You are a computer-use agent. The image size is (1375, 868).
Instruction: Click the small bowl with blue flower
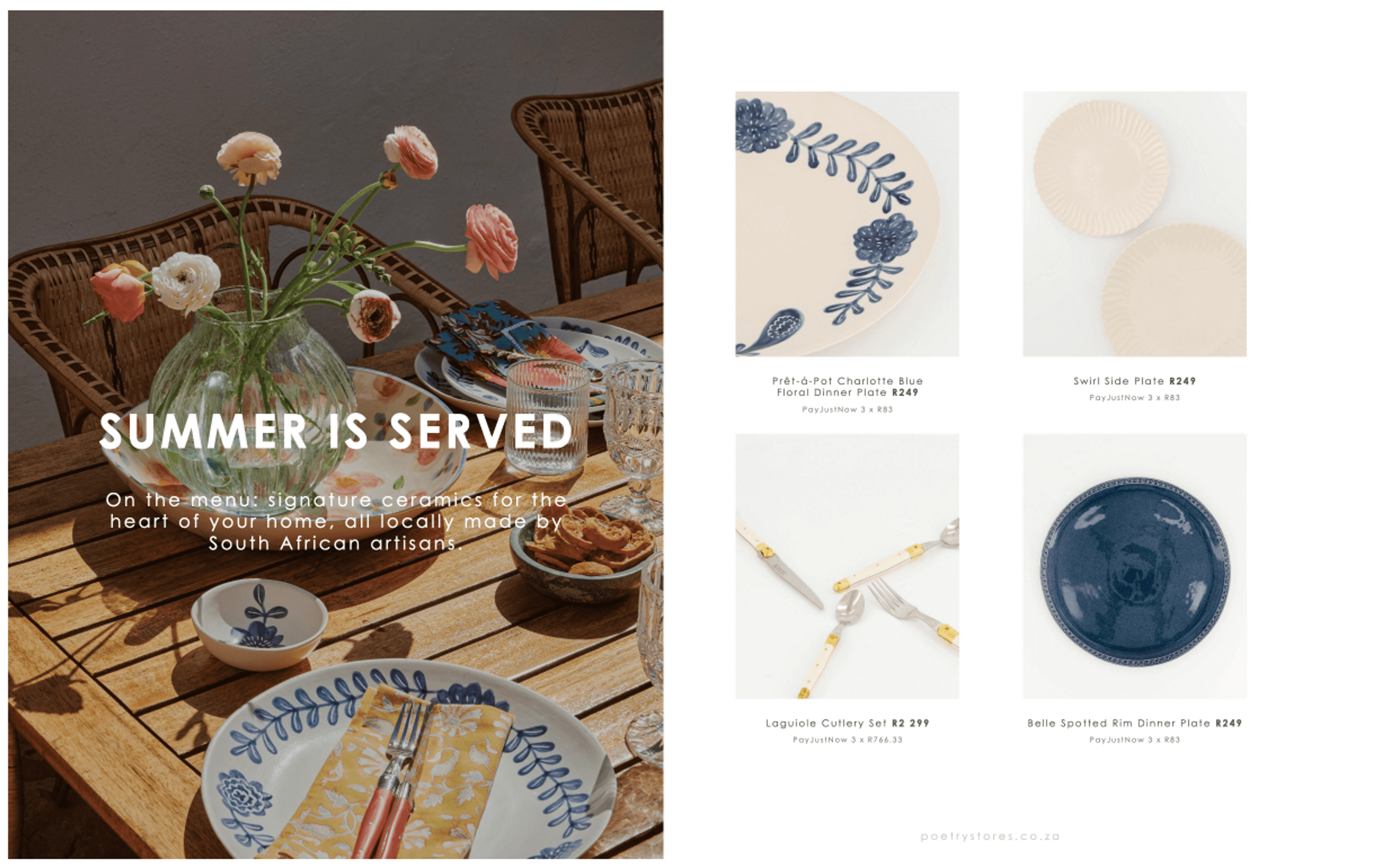(259, 624)
